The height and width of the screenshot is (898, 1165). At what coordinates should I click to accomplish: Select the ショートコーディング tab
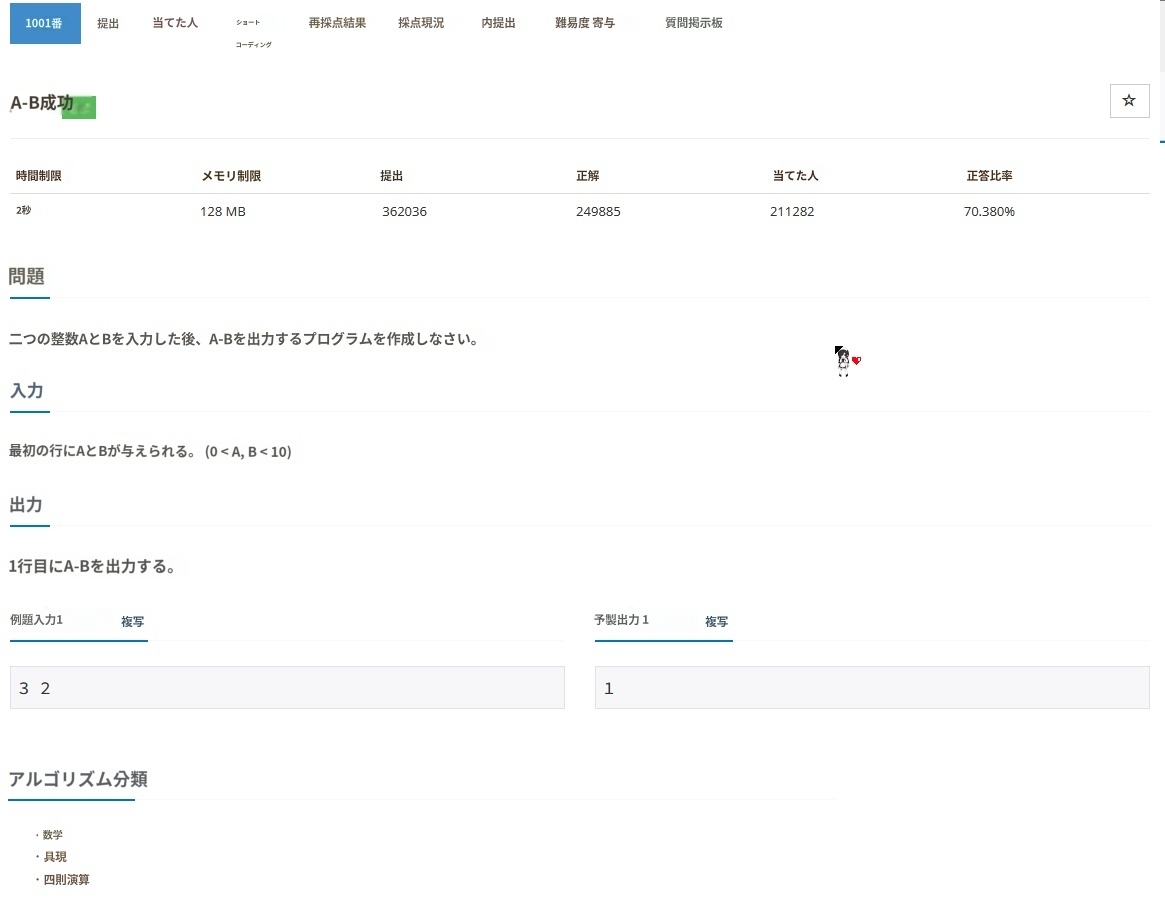(x=253, y=33)
